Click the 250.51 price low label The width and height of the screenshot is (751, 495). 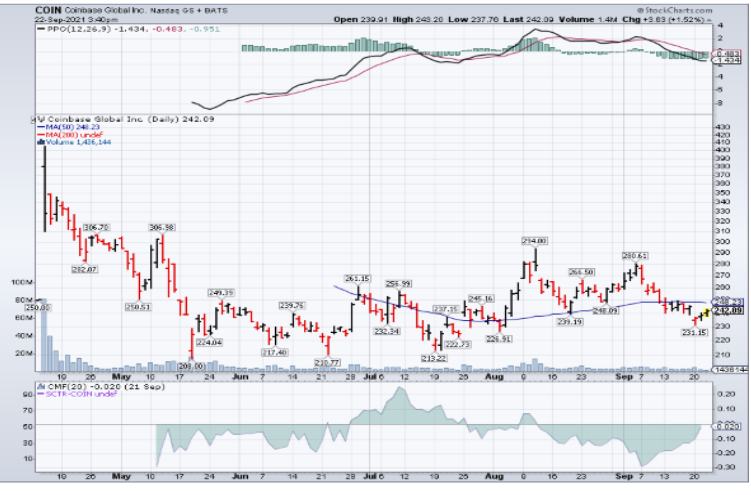[138, 307]
